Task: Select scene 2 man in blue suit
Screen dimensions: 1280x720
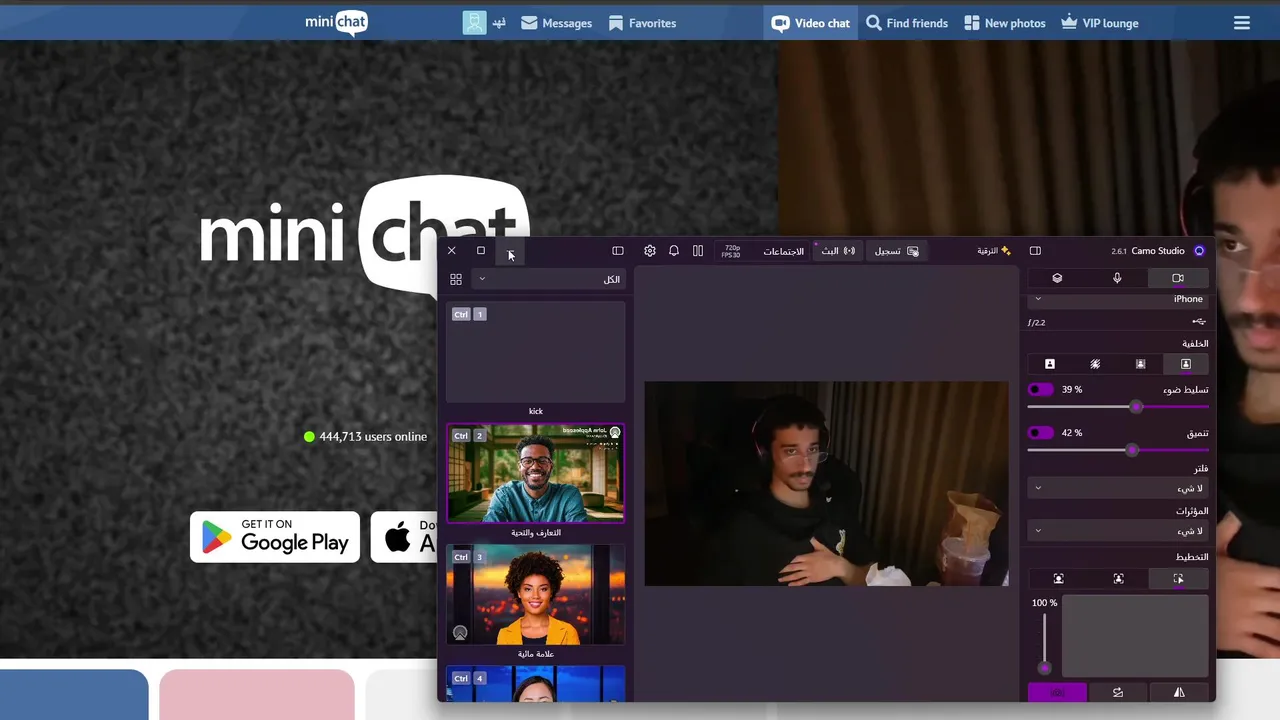Action: click(x=536, y=473)
